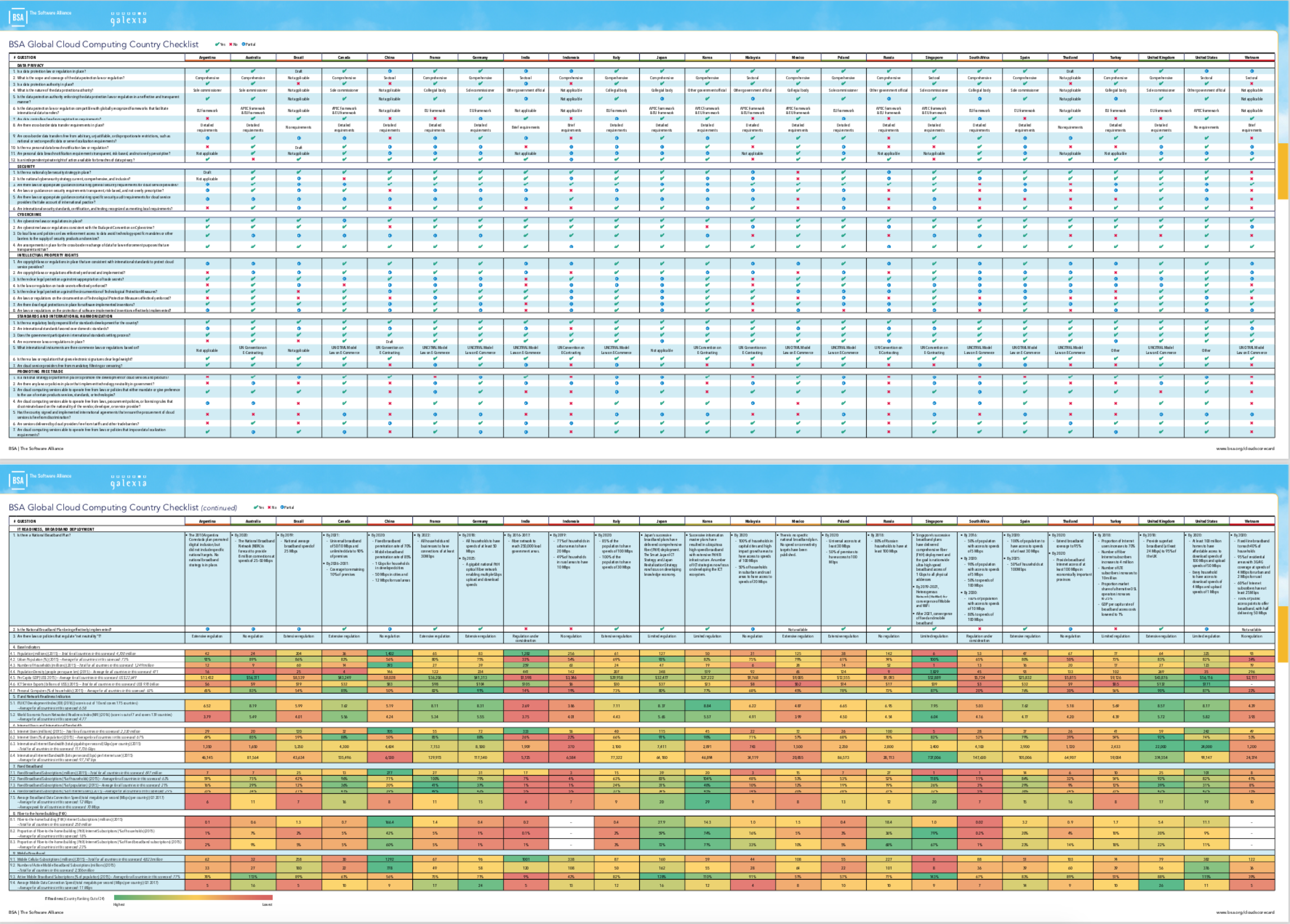Open the bsa.org/cloudscorecard link on continued page footer
This screenshot has width=1290, height=924.
[x=1244, y=912]
